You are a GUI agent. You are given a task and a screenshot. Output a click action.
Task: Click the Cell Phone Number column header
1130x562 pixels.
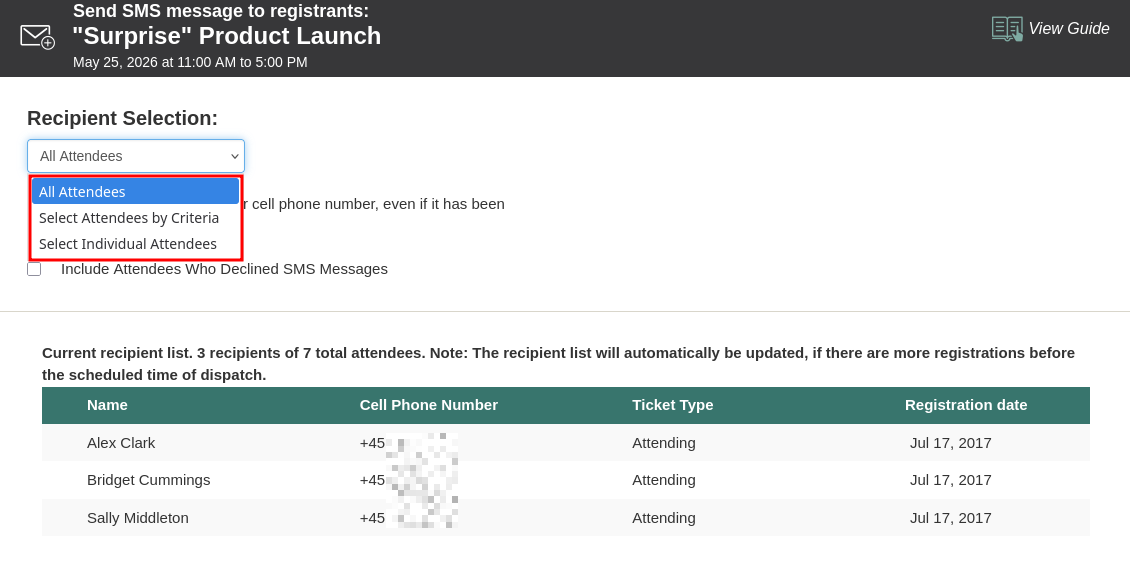pyautogui.click(x=428, y=405)
